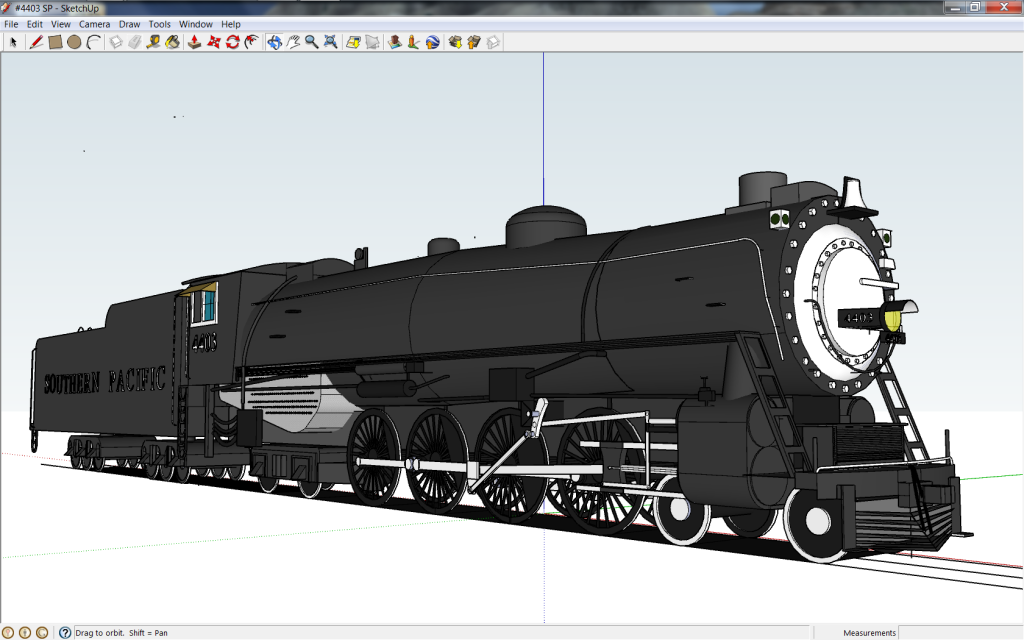Select the Move tool red arrows
This screenshot has height=640, width=1024.
[214, 42]
